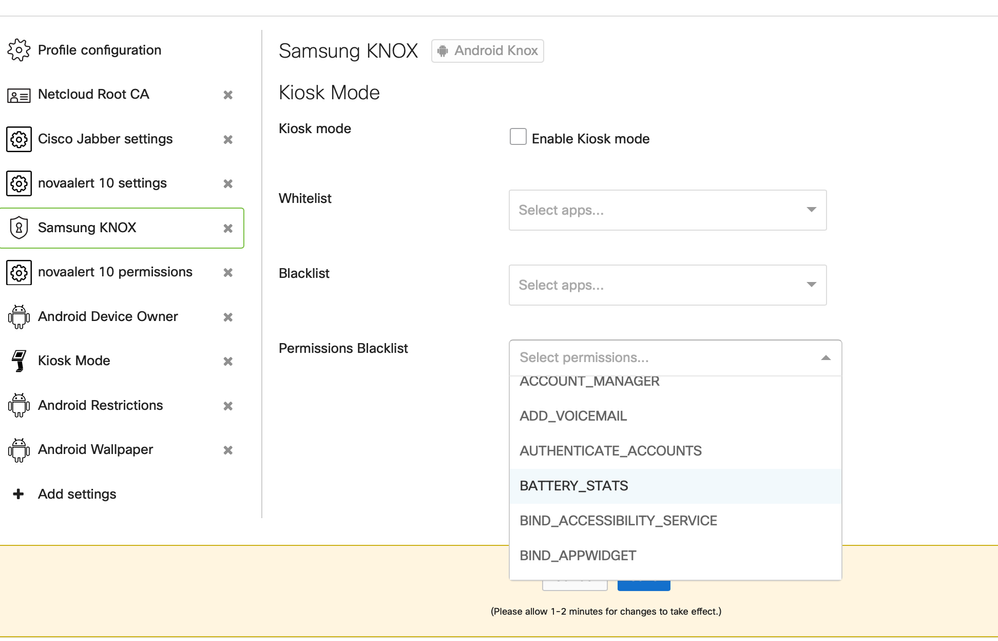Select Samsung KNOX sidebar item
This screenshot has height=641, width=998.
(122, 228)
